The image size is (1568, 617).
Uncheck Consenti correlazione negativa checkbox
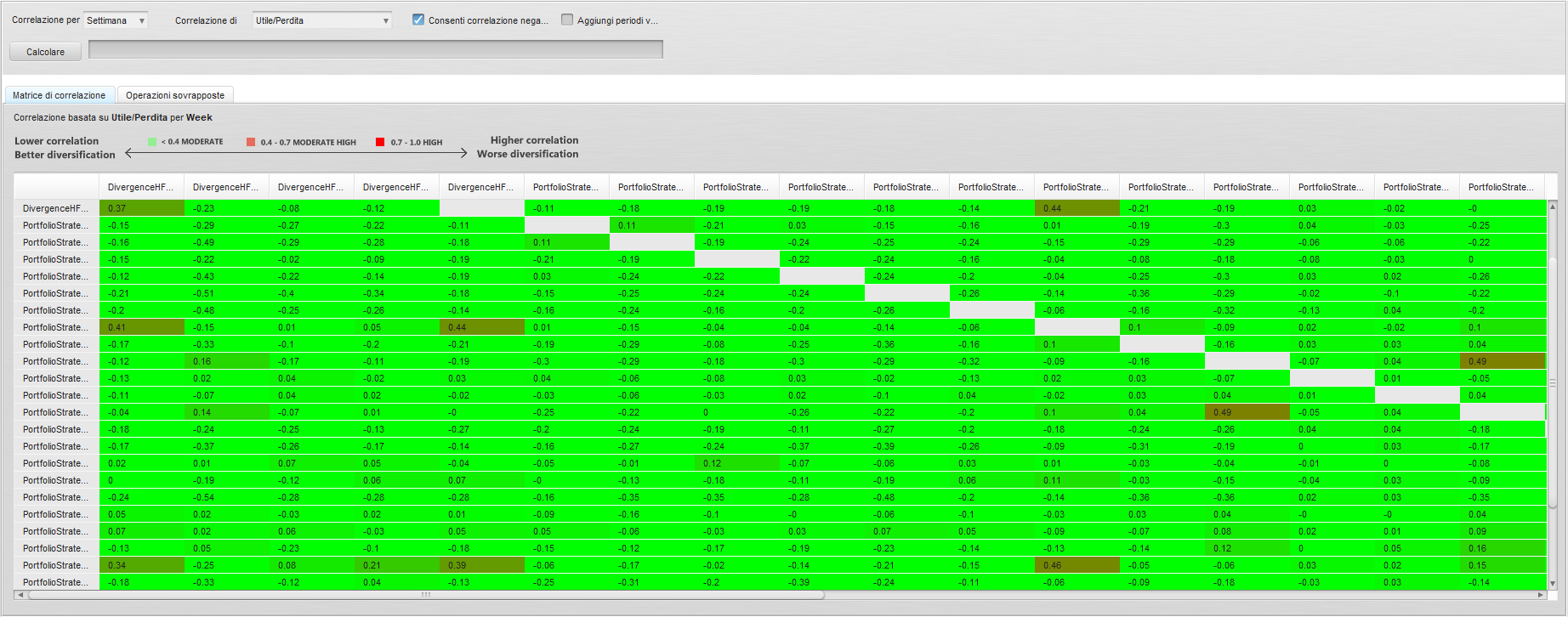(x=418, y=20)
